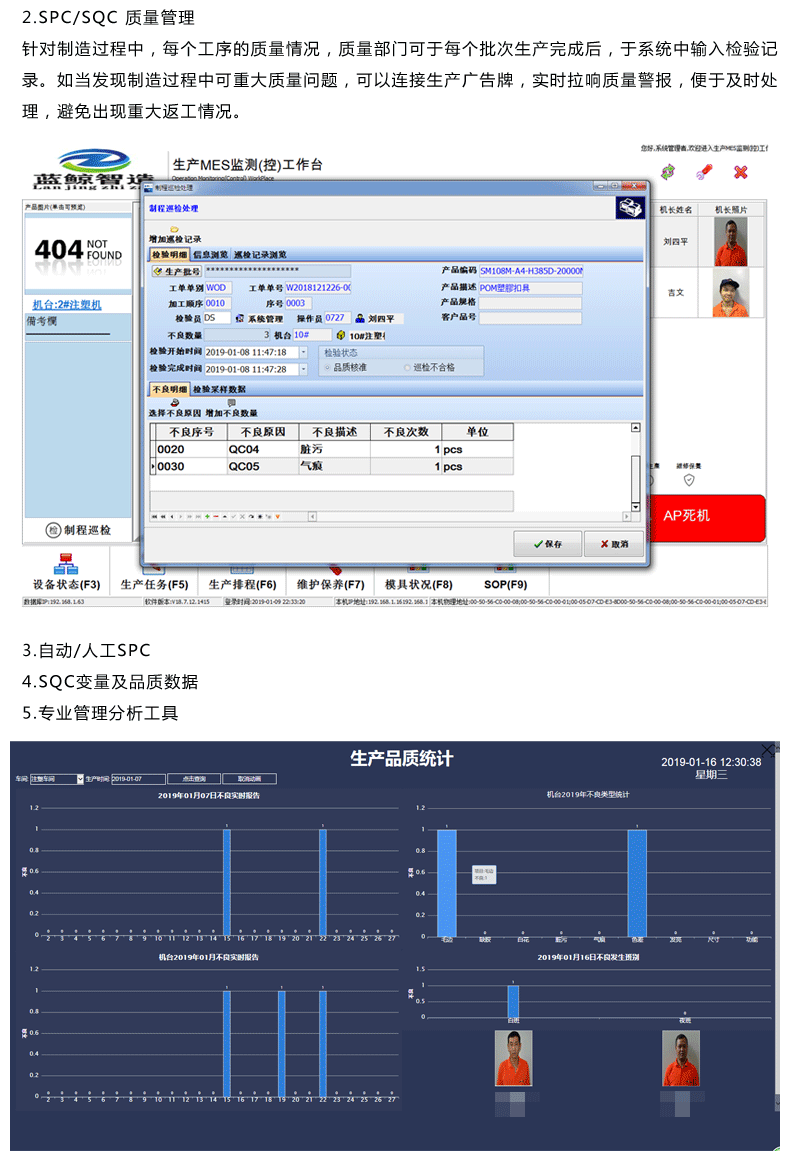This screenshot has width=790, height=1164.
Task: Click the 制程巡检 inspection icon button
Action: [x=55, y=530]
